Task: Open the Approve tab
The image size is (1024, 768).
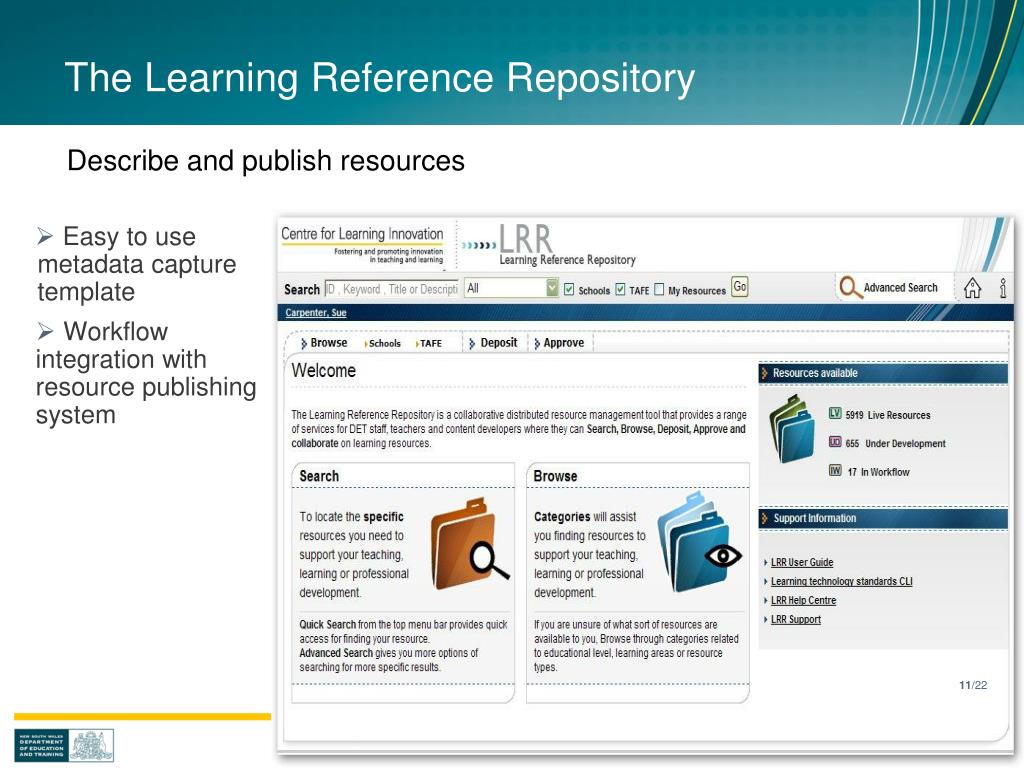Action: coord(559,343)
